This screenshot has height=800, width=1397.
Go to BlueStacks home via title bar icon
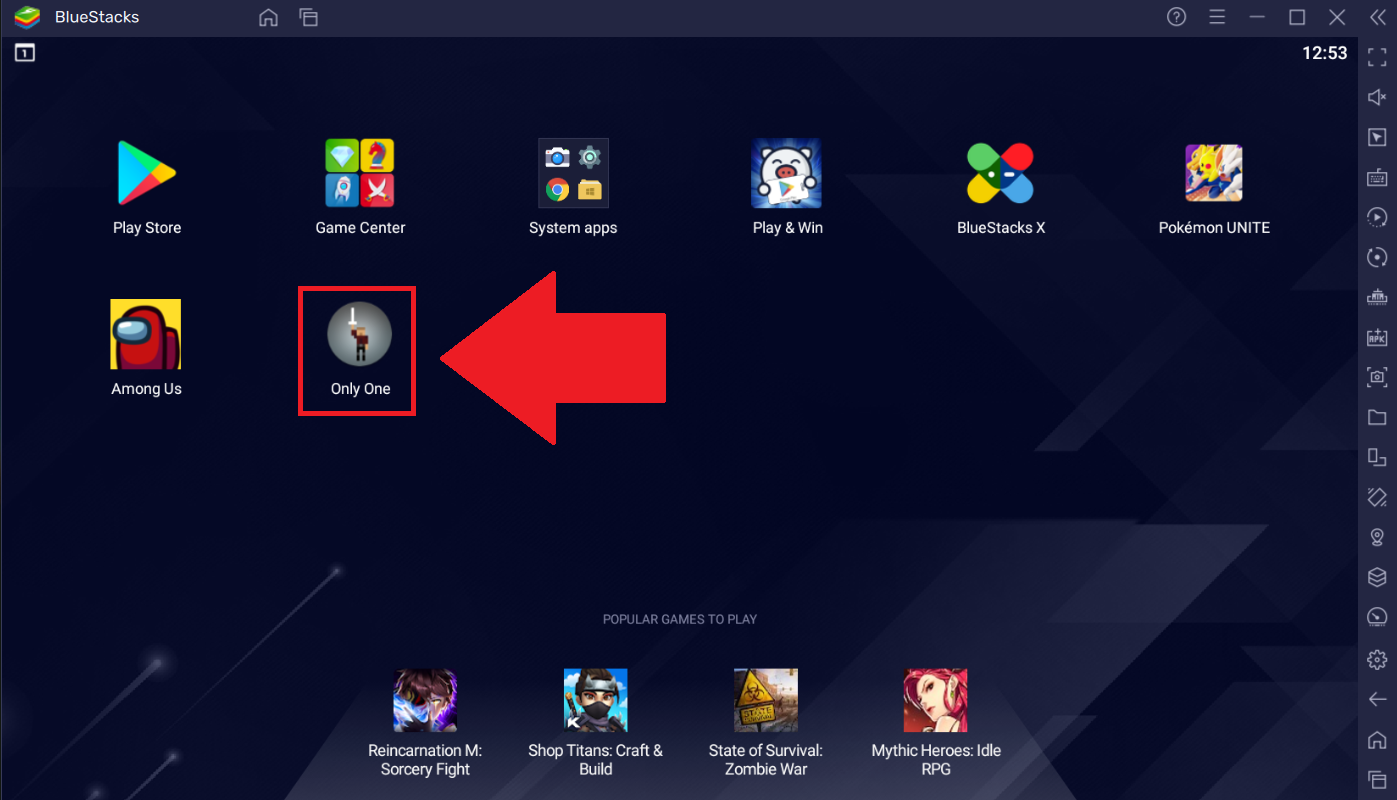pos(268,17)
